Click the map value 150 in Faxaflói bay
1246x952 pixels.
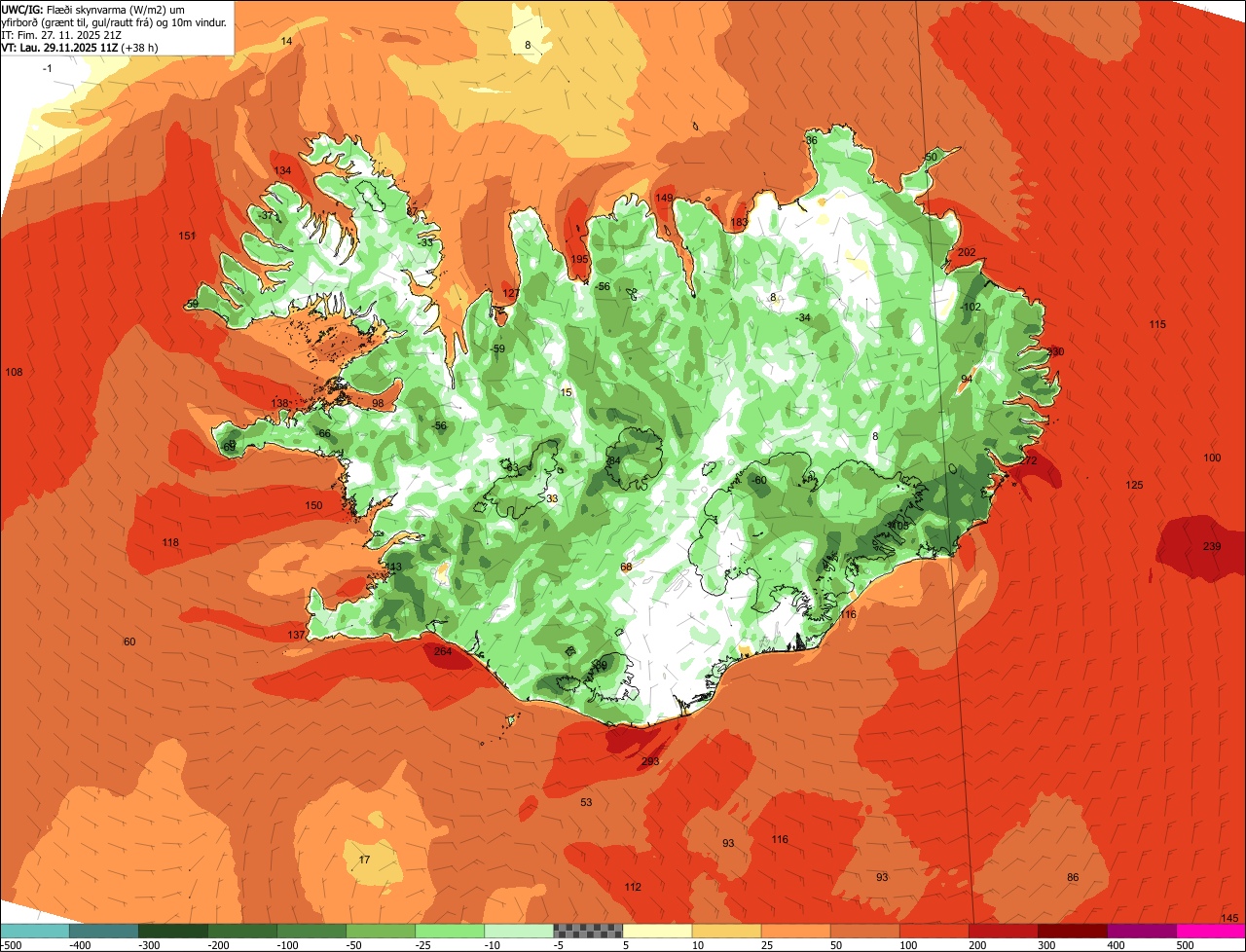tap(313, 505)
